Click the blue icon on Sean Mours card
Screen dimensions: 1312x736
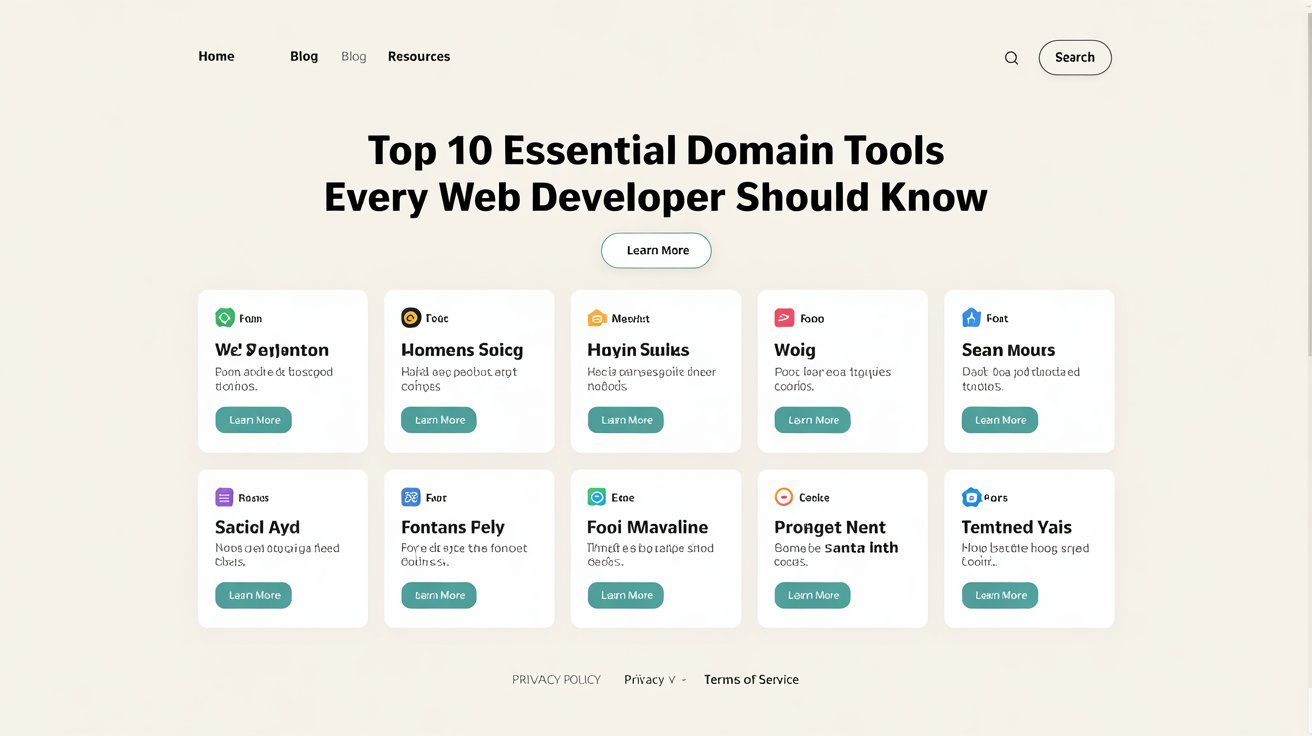[x=971, y=318]
